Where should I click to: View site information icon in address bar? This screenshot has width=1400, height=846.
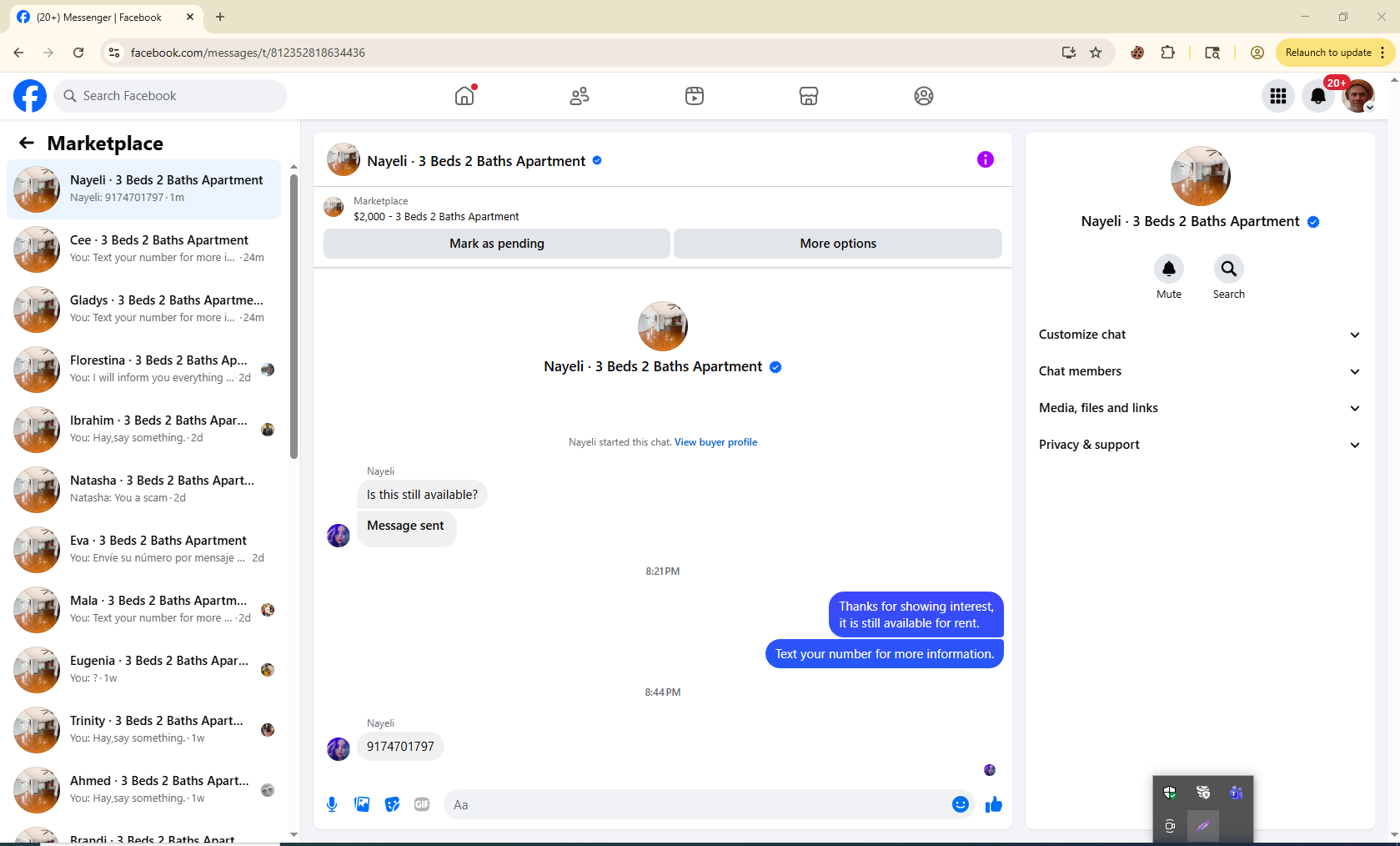114,53
